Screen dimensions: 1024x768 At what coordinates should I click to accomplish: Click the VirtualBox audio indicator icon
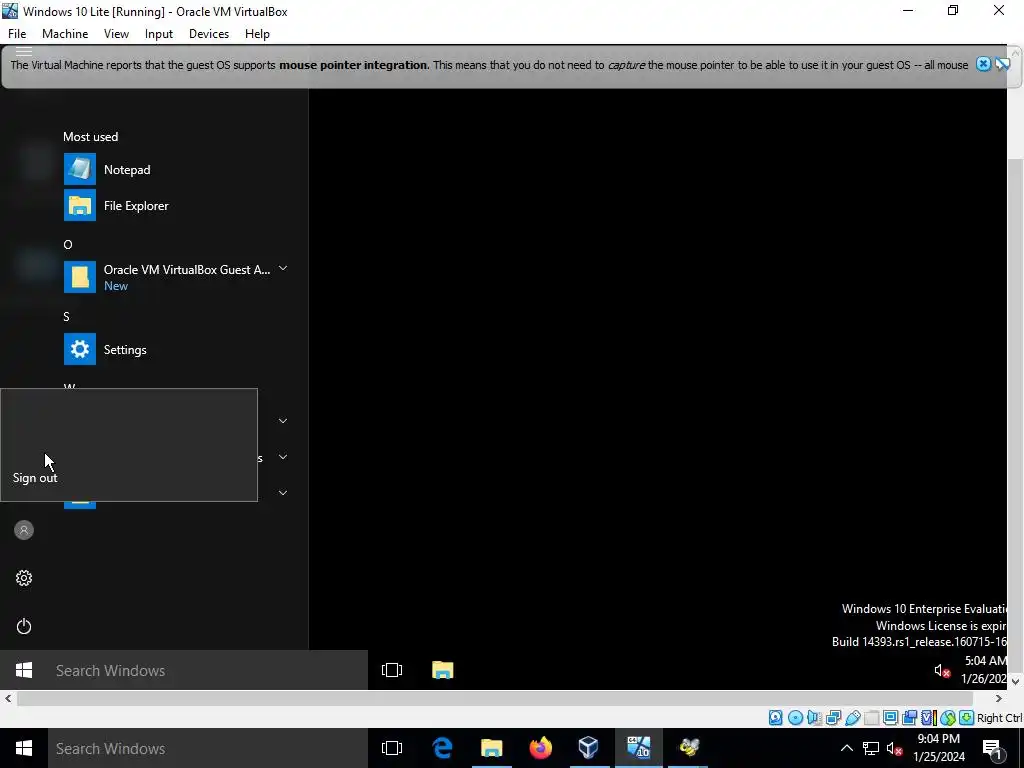(x=814, y=718)
